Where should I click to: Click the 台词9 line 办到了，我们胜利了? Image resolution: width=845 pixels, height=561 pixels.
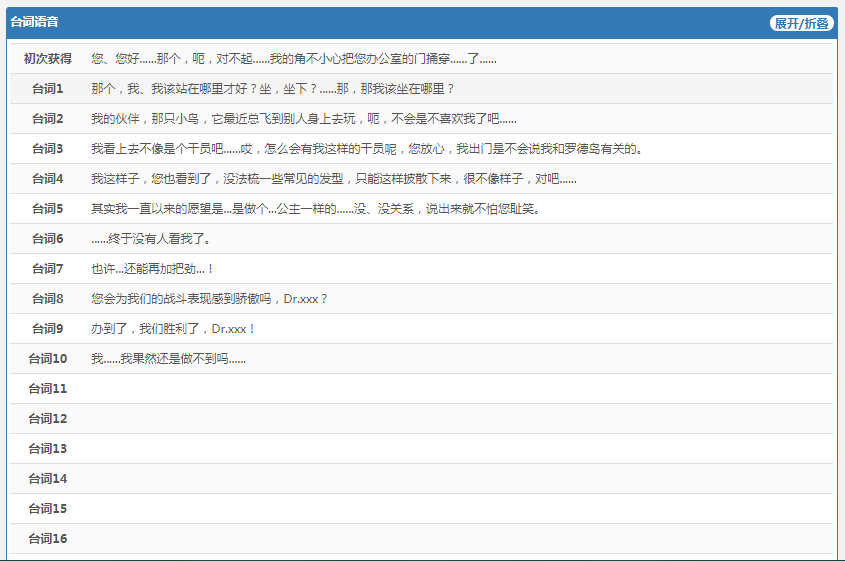tap(174, 329)
